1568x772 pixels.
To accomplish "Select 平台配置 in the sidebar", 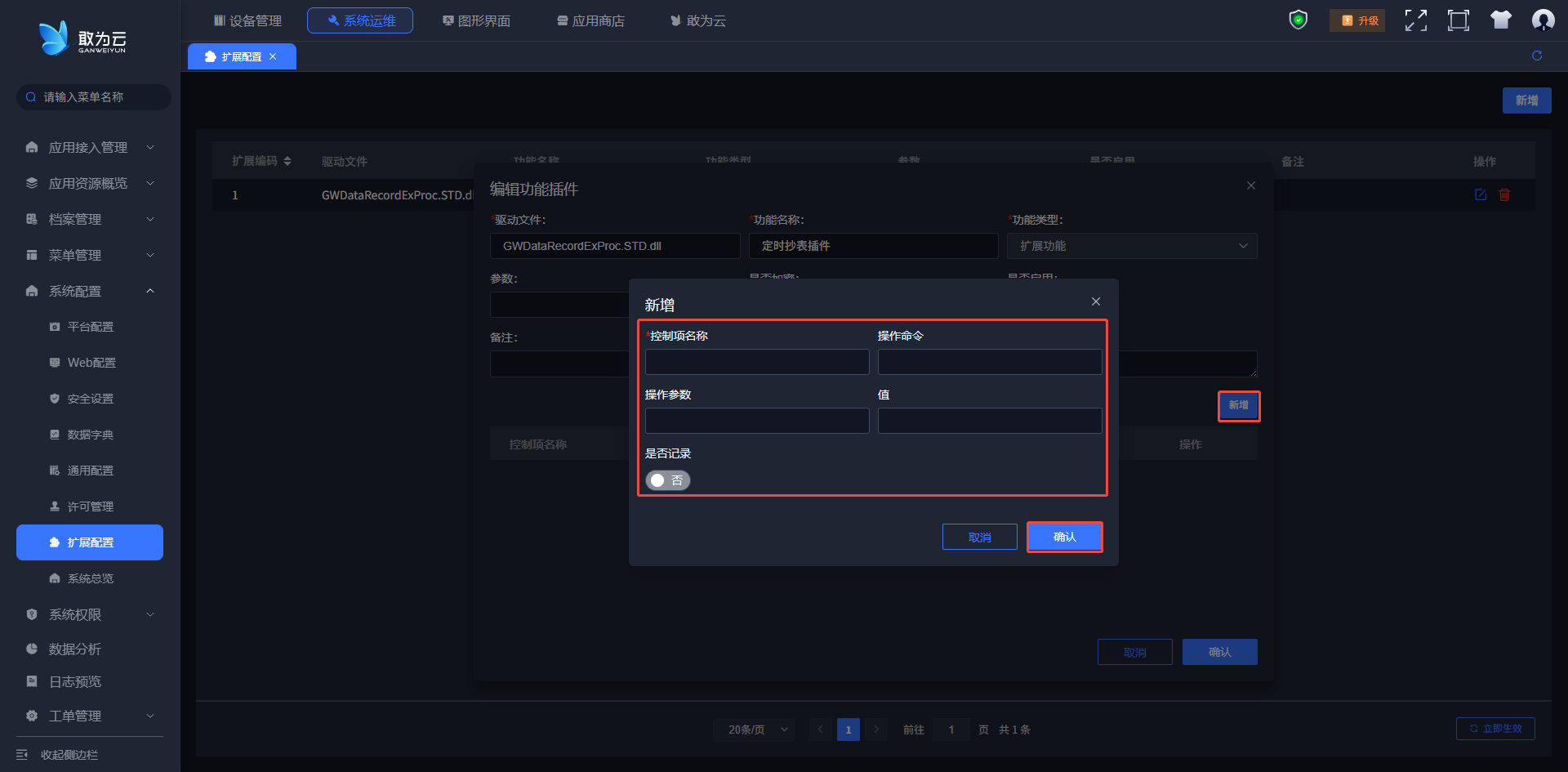I will 90,327.
